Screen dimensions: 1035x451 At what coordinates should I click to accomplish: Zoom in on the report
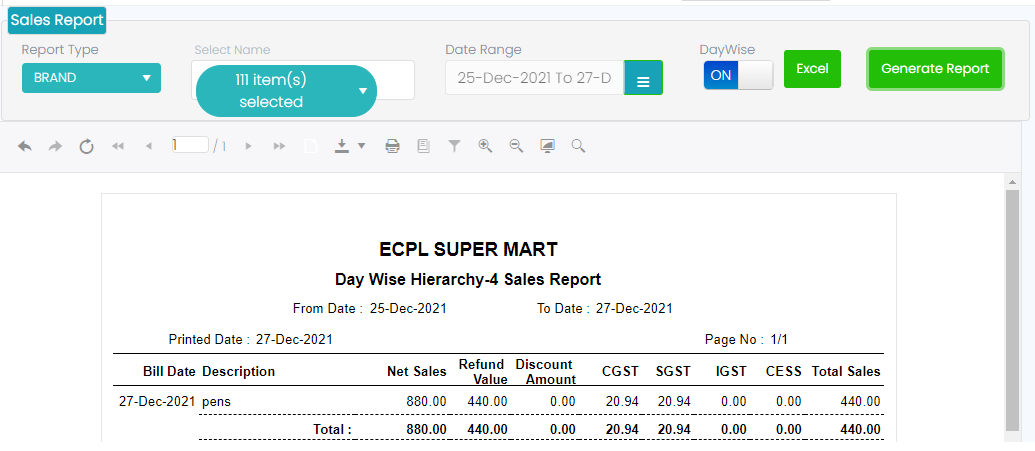(x=485, y=146)
